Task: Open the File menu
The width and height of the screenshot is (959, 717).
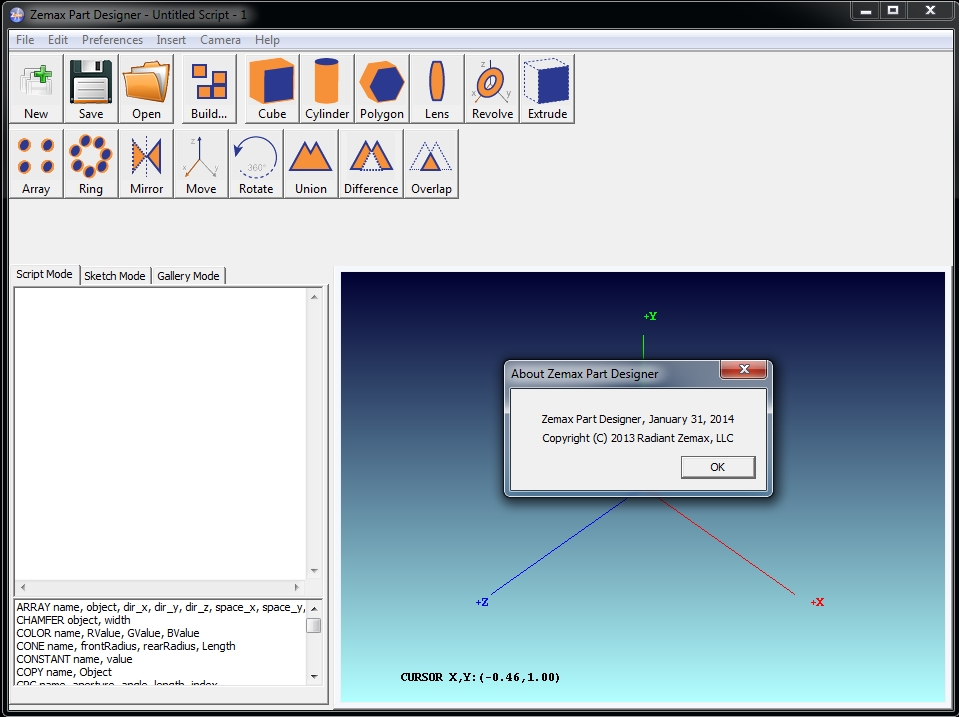Action: coord(25,40)
